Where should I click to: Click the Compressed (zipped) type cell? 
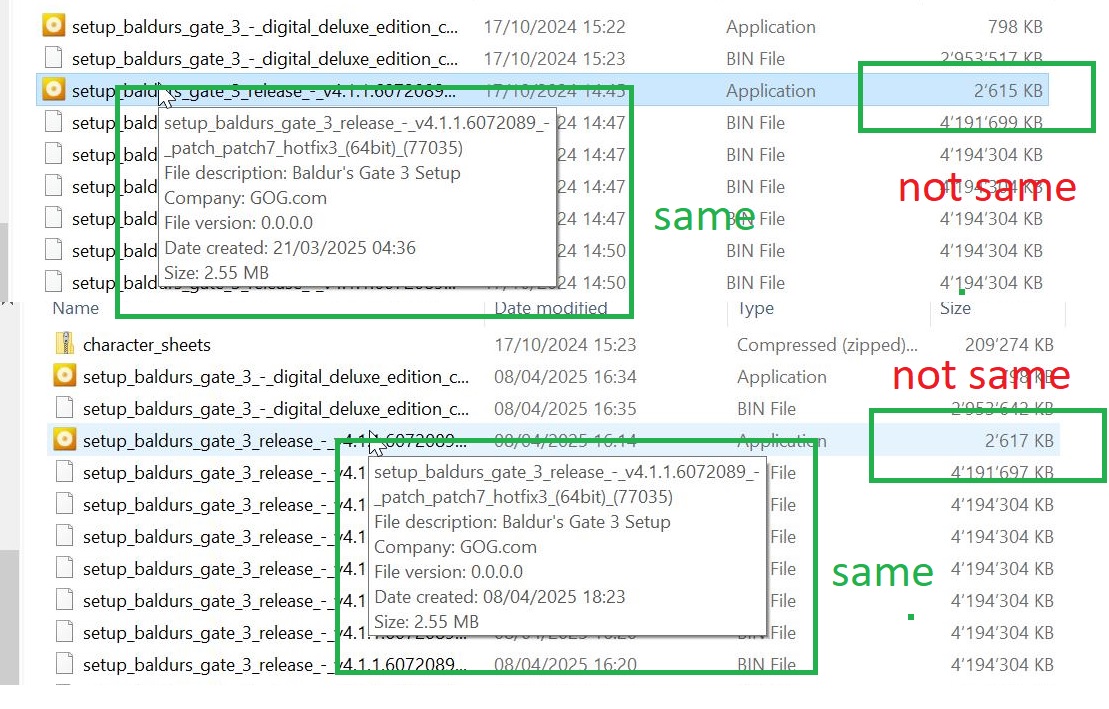[828, 345]
